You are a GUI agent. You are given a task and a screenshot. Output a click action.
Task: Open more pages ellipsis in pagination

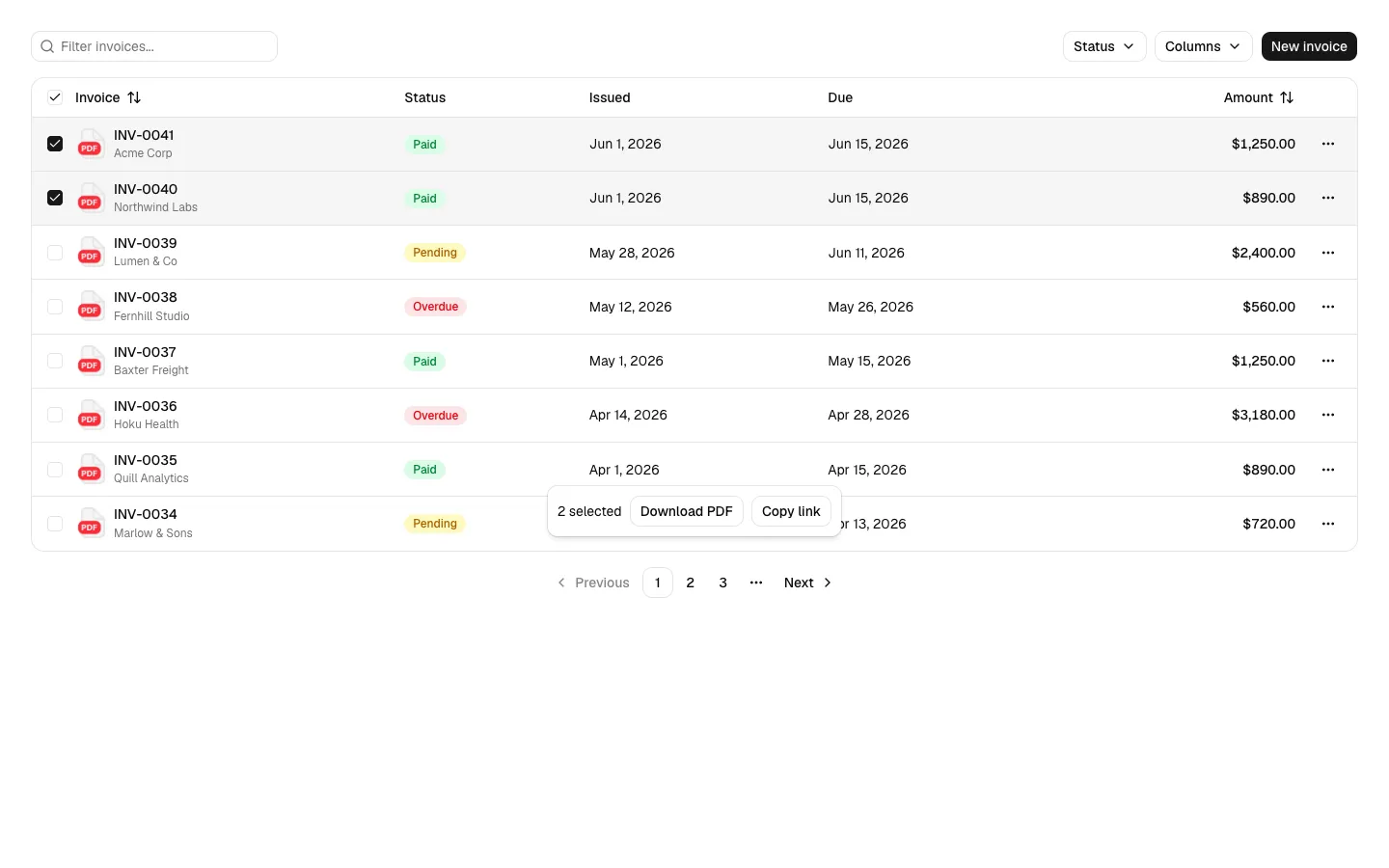(x=756, y=583)
